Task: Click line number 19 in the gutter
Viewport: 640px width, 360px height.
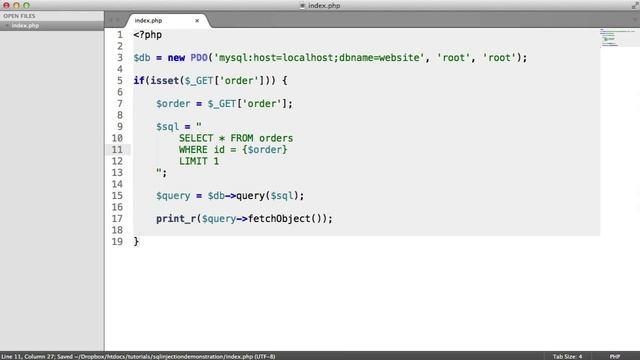Action: (117, 242)
